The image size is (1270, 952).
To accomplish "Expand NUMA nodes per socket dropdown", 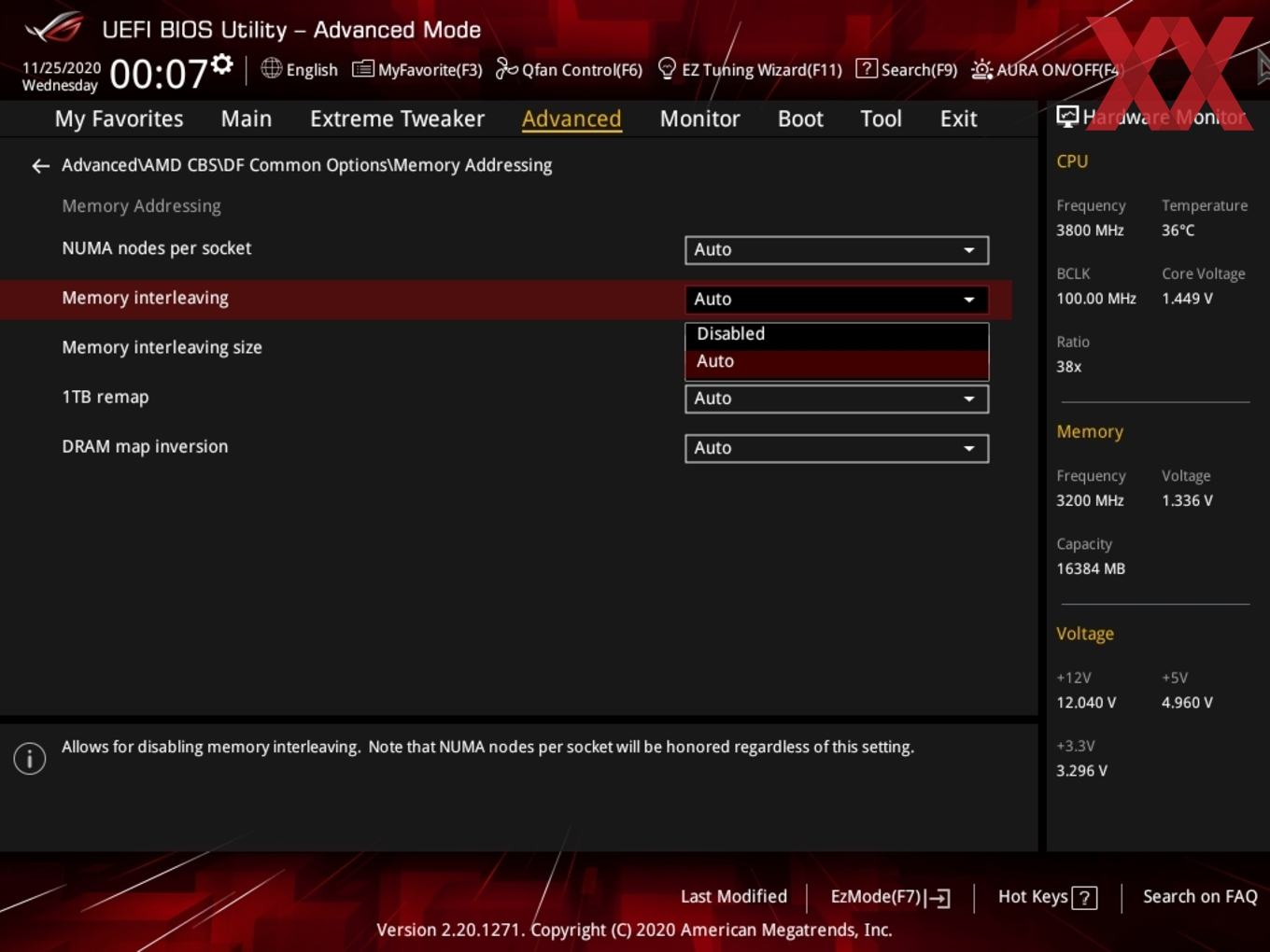I will click(837, 250).
